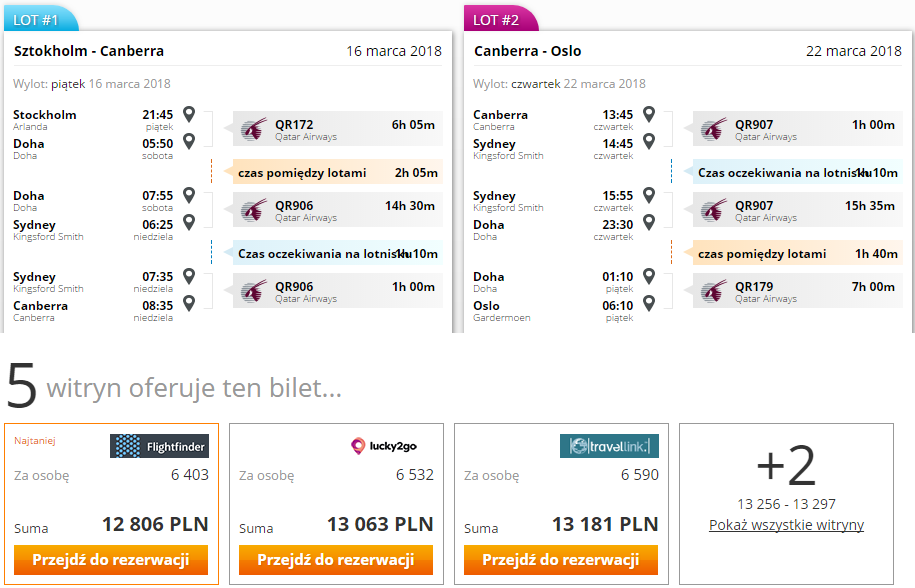
Task: Click the map pin next to Stockholm Arlanda departure
Action: (188, 114)
